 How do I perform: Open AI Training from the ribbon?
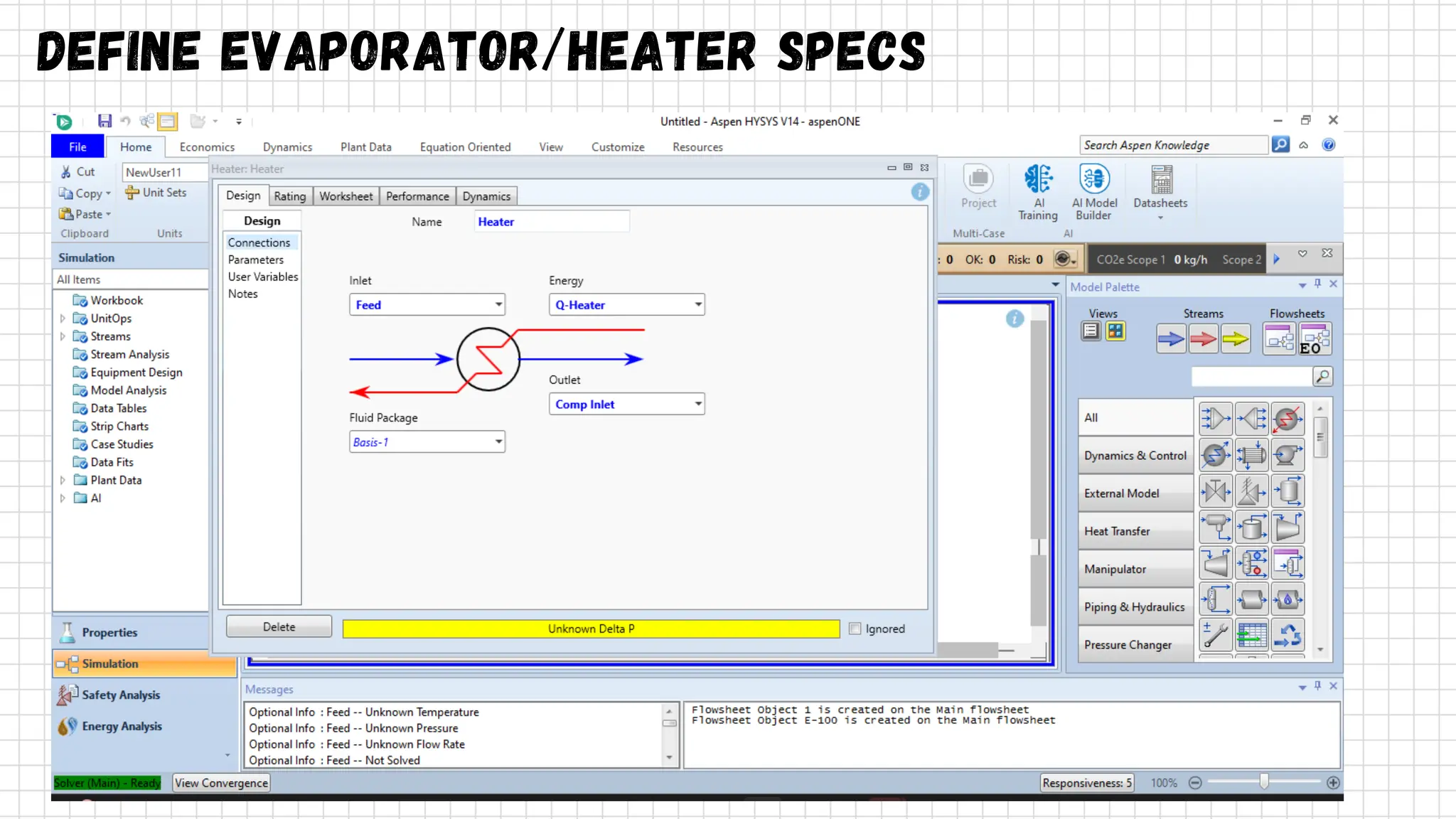click(x=1038, y=193)
